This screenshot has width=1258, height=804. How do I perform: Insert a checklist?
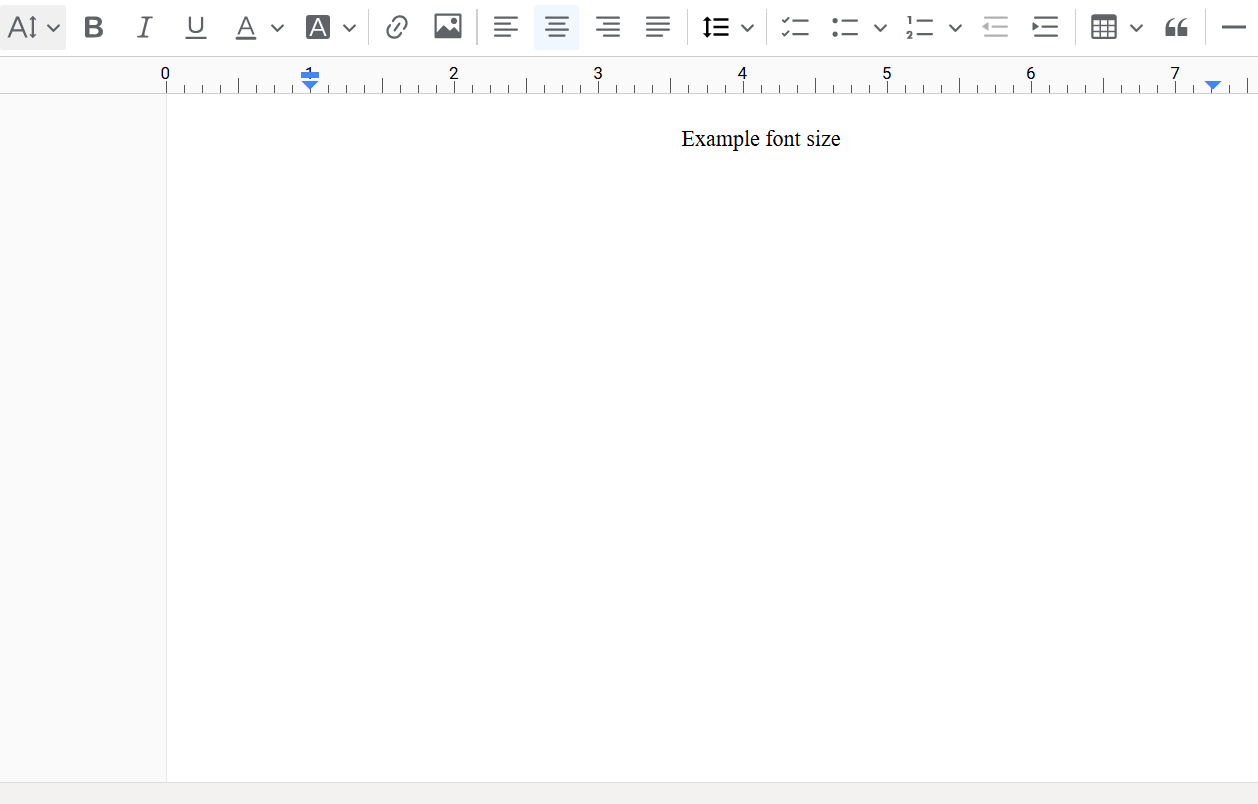coord(795,28)
